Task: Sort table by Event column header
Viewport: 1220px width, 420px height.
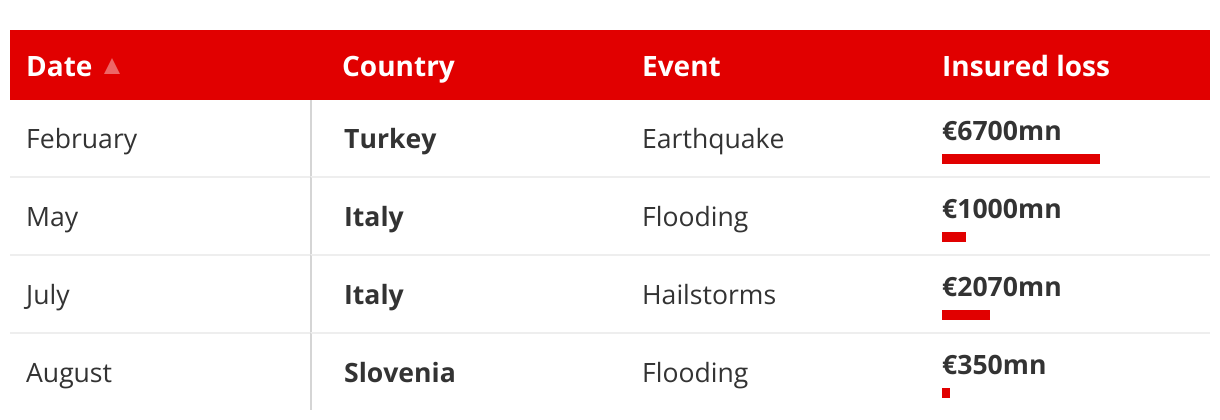Action: [x=681, y=66]
